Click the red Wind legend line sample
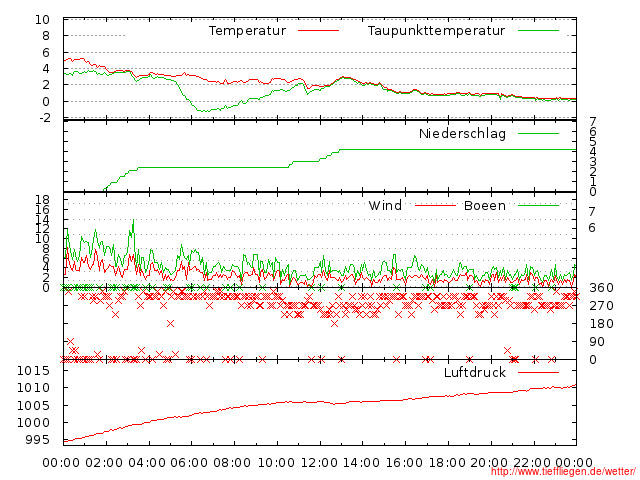The image size is (640, 480). point(435,205)
